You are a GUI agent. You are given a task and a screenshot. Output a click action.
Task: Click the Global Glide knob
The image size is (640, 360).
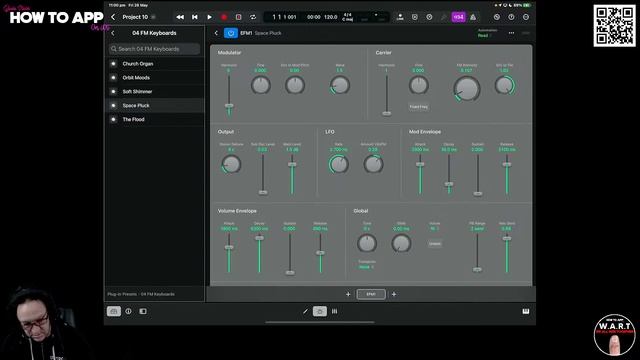[401, 243]
